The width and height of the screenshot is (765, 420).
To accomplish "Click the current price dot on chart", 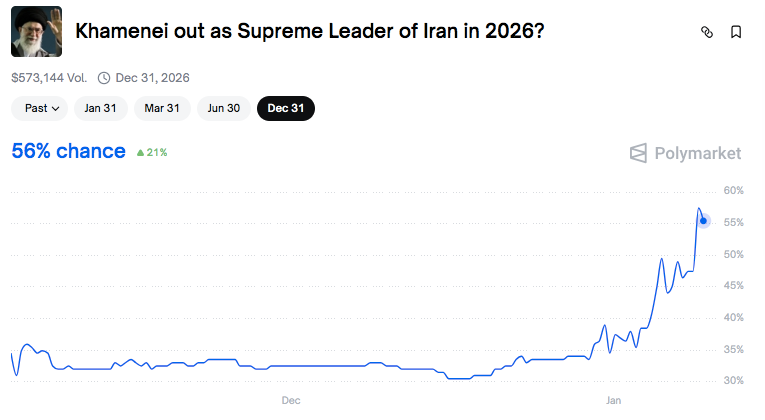I will click(x=703, y=221).
